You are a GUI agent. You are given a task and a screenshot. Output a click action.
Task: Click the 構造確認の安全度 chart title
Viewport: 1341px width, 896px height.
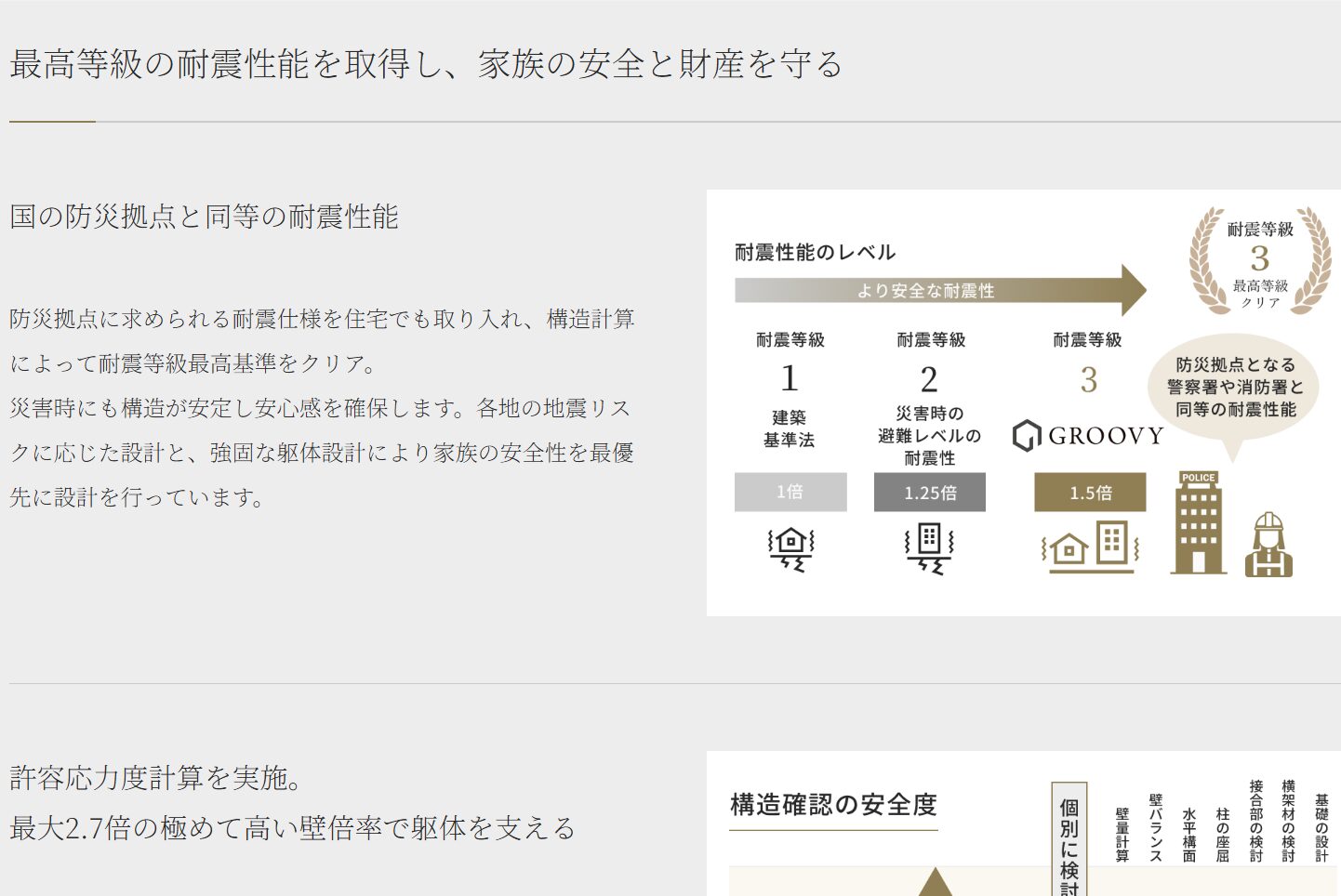click(x=833, y=805)
